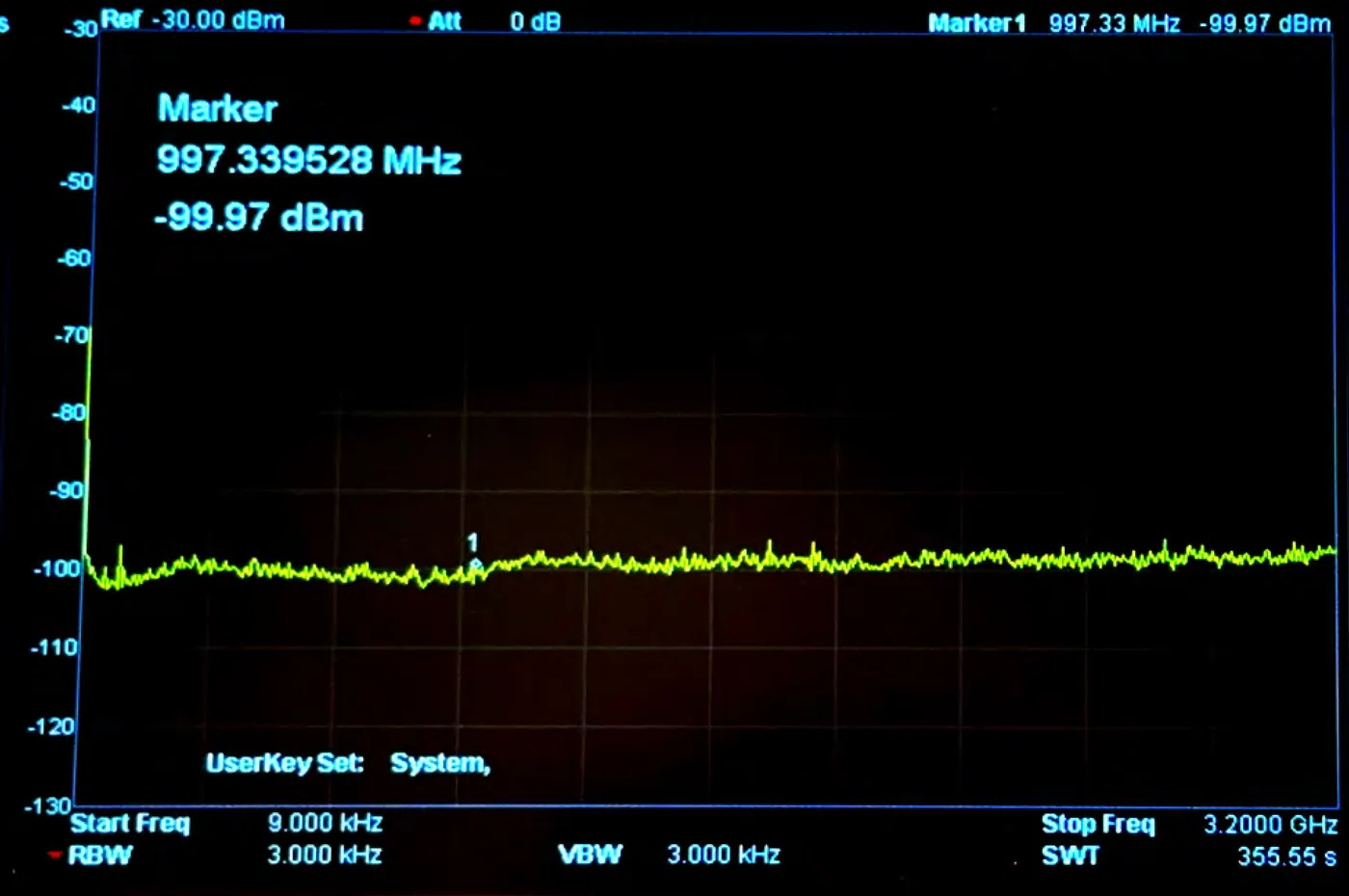Image resolution: width=1349 pixels, height=896 pixels.
Task: Select the 997.339528 MHz marker frequency readout
Action: tap(309, 160)
